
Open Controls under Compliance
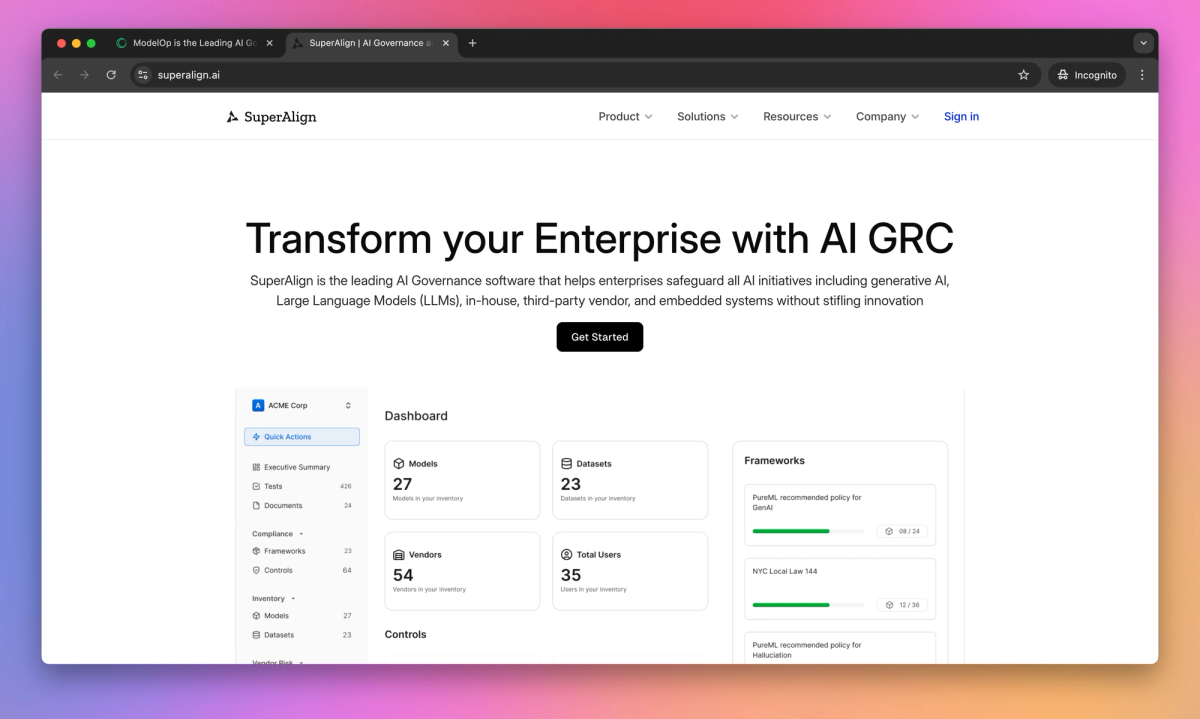279,570
